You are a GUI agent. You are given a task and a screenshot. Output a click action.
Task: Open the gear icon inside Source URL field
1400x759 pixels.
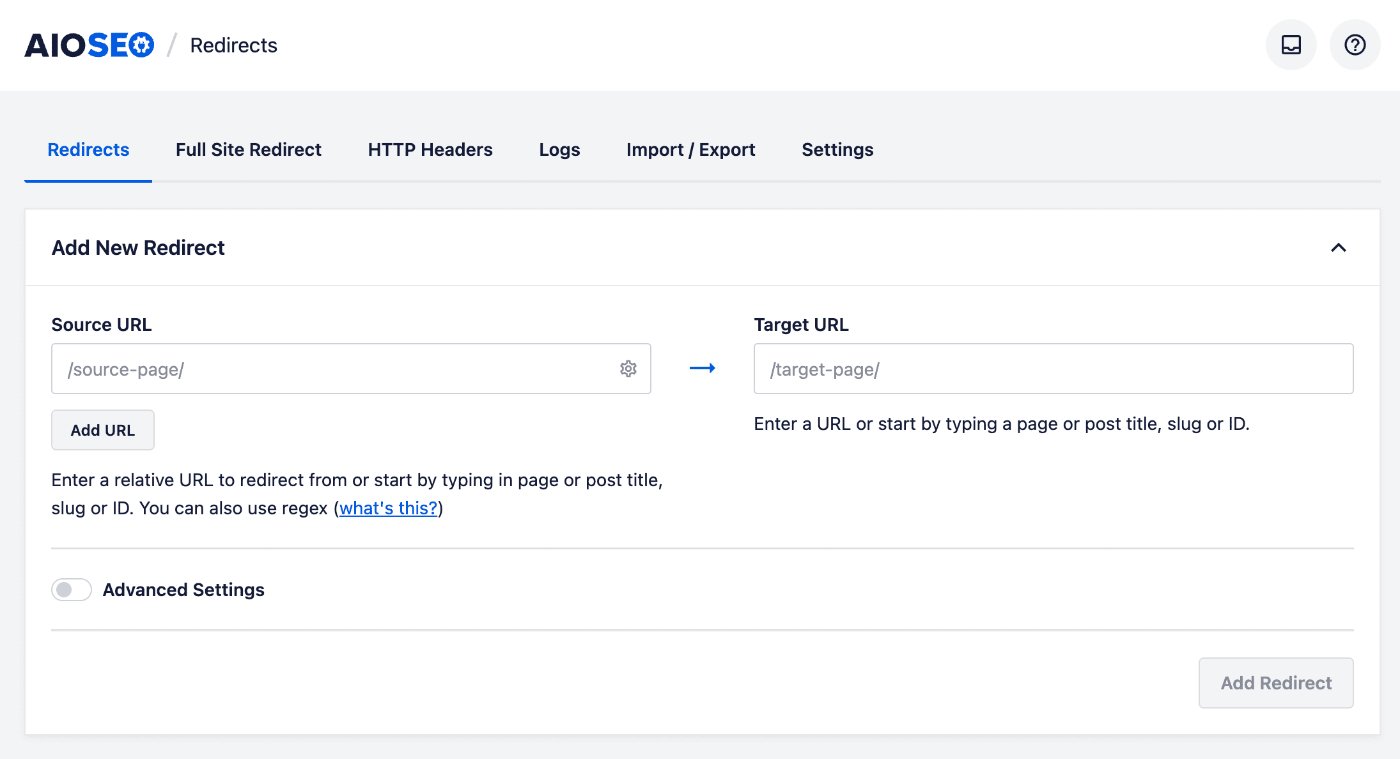pyautogui.click(x=628, y=368)
